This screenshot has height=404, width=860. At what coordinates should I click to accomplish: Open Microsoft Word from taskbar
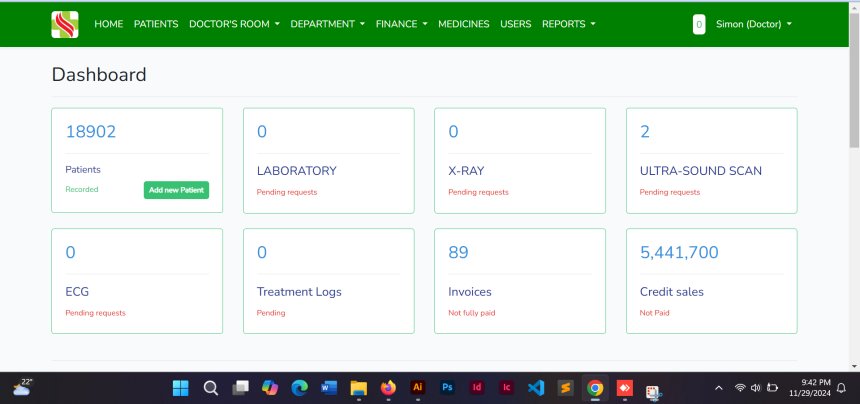tap(329, 388)
